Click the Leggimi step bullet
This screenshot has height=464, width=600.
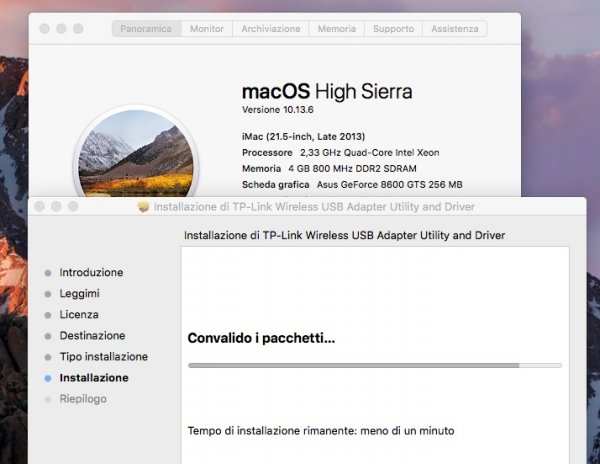(48, 294)
